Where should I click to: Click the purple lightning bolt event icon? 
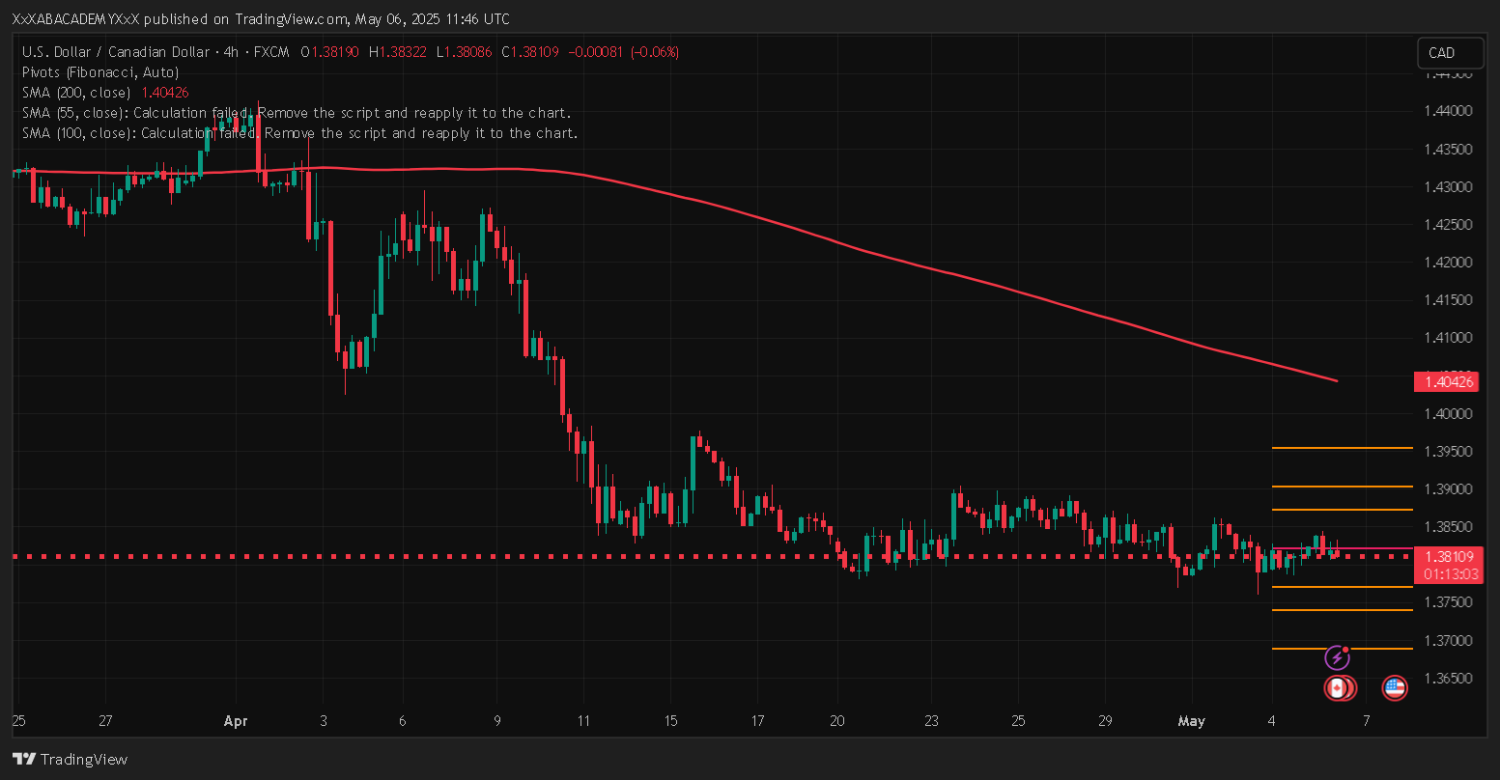(x=1338, y=658)
